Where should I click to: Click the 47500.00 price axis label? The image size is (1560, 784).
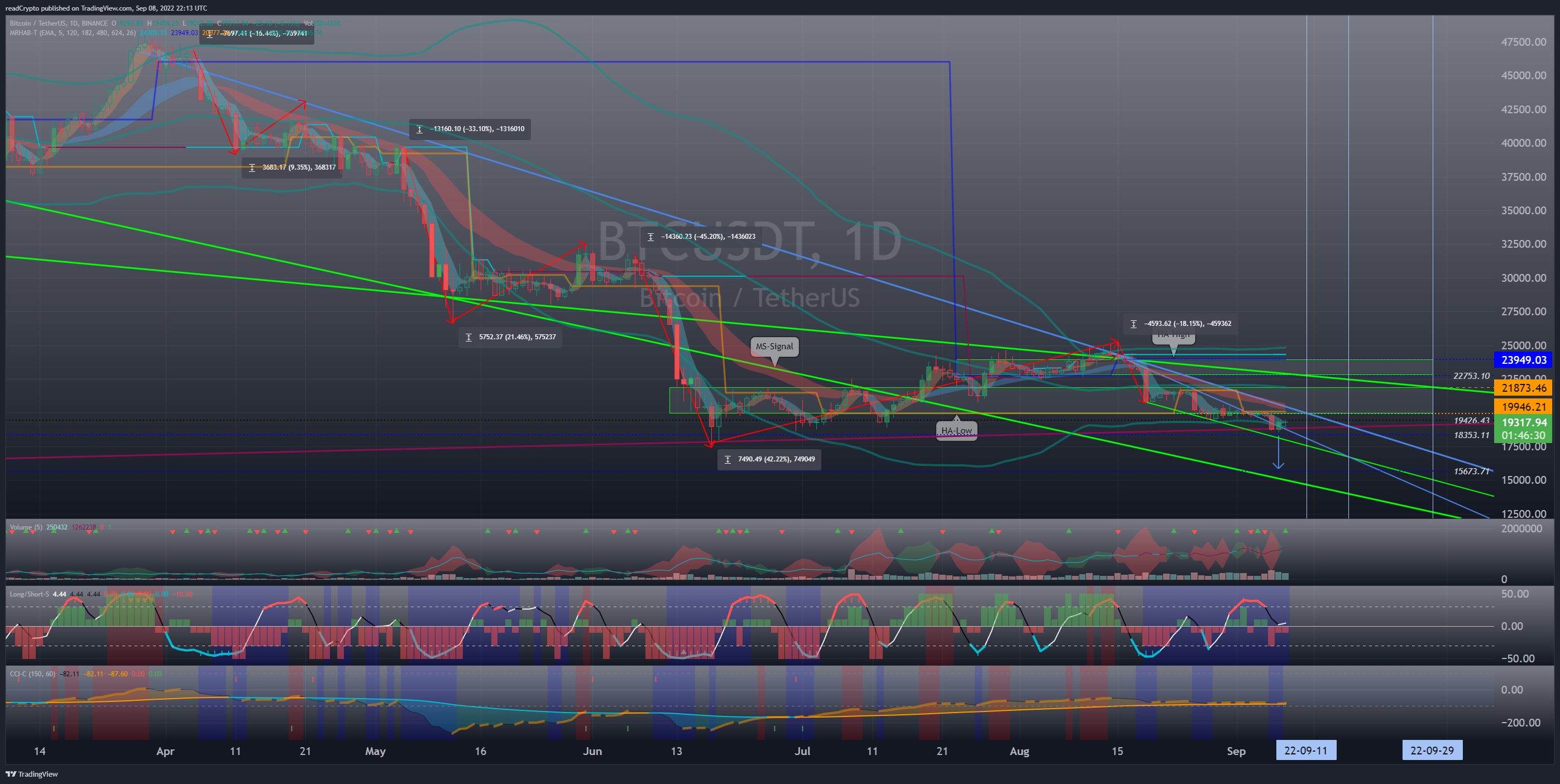pyautogui.click(x=1524, y=42)
